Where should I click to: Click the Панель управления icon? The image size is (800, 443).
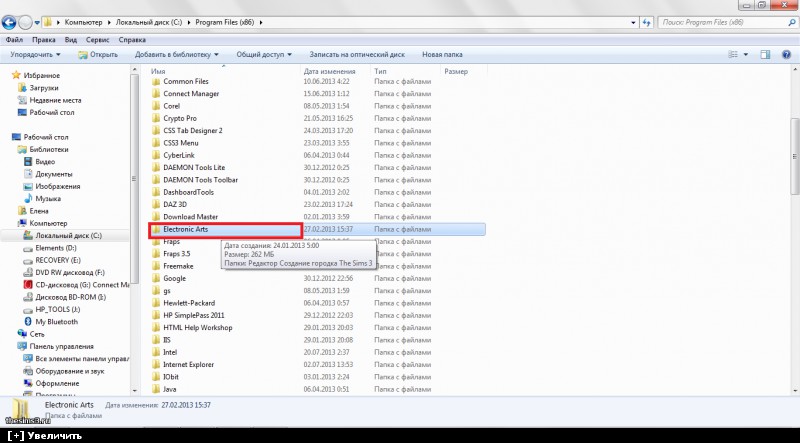(x=22, y=346)
